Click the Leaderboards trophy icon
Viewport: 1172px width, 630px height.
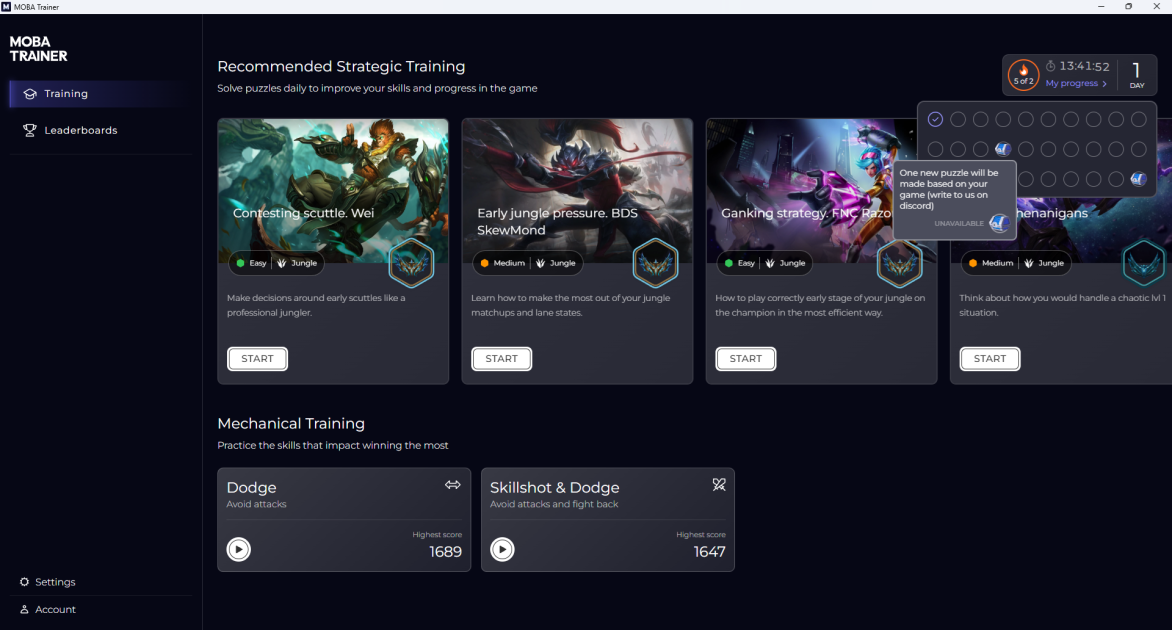coord(30,130)
